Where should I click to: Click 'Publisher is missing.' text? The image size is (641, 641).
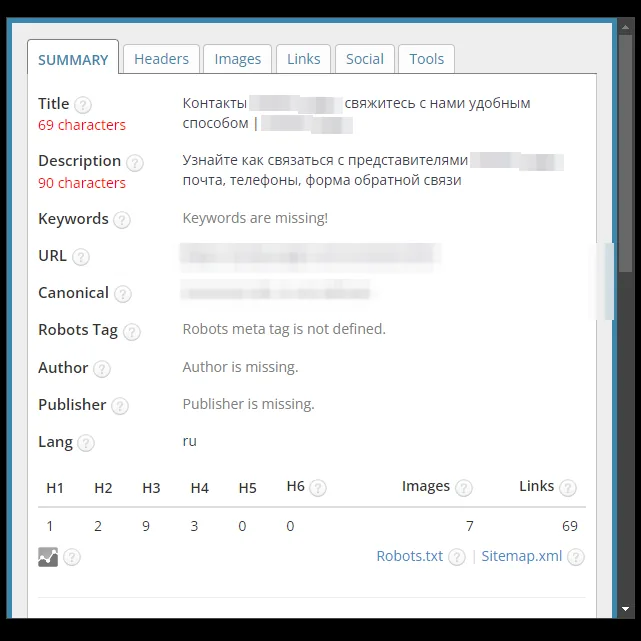pyautogui.click(x=249, y=404)
